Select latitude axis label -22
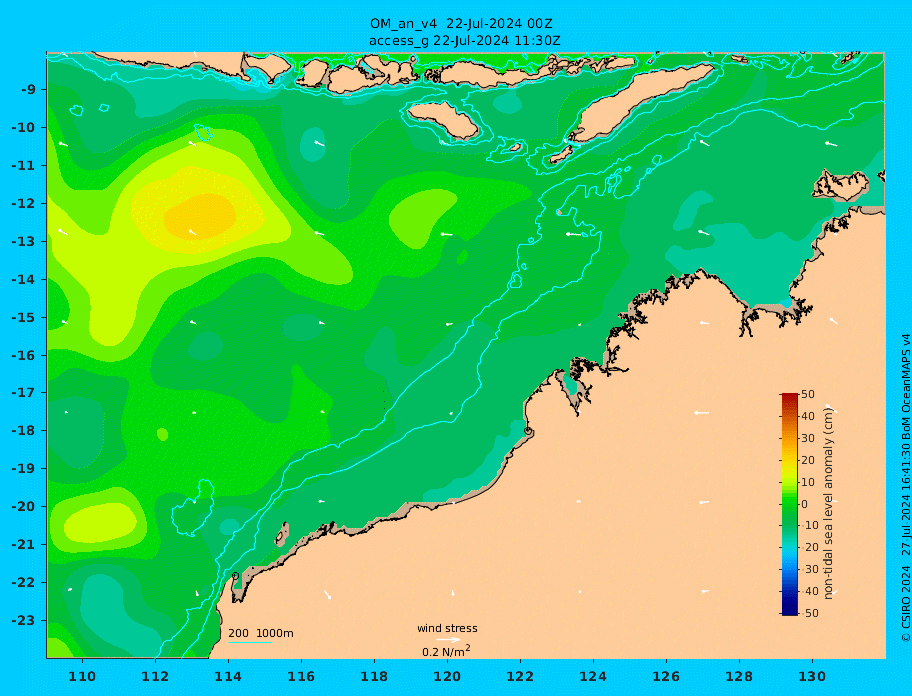The height and width of the screenshot is (696, 912). click(23, 582)
